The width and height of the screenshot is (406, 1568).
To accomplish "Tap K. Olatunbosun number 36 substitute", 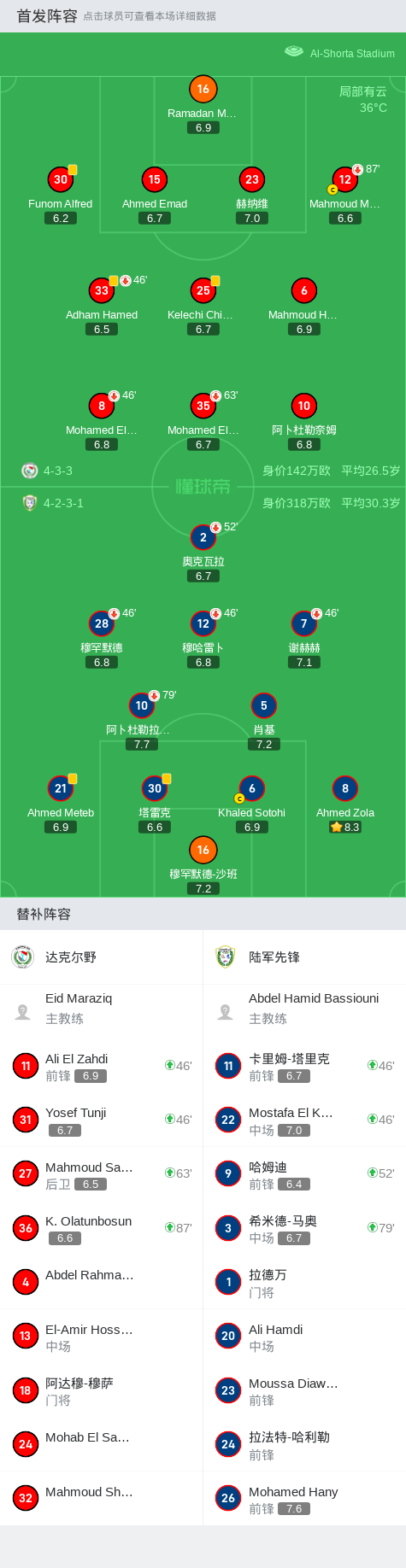I will (102, 1228).
